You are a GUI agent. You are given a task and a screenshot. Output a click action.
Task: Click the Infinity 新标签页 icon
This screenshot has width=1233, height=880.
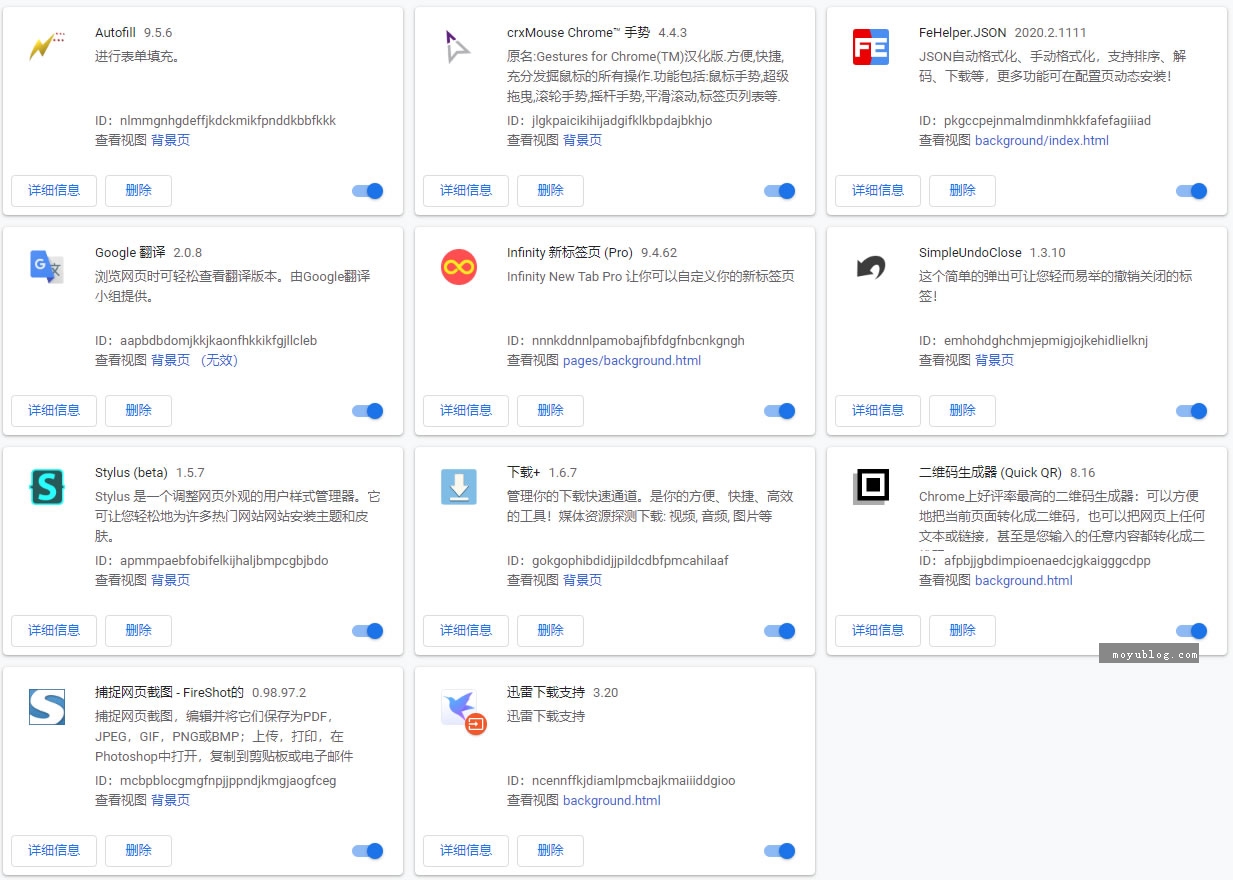pos(459,267)
